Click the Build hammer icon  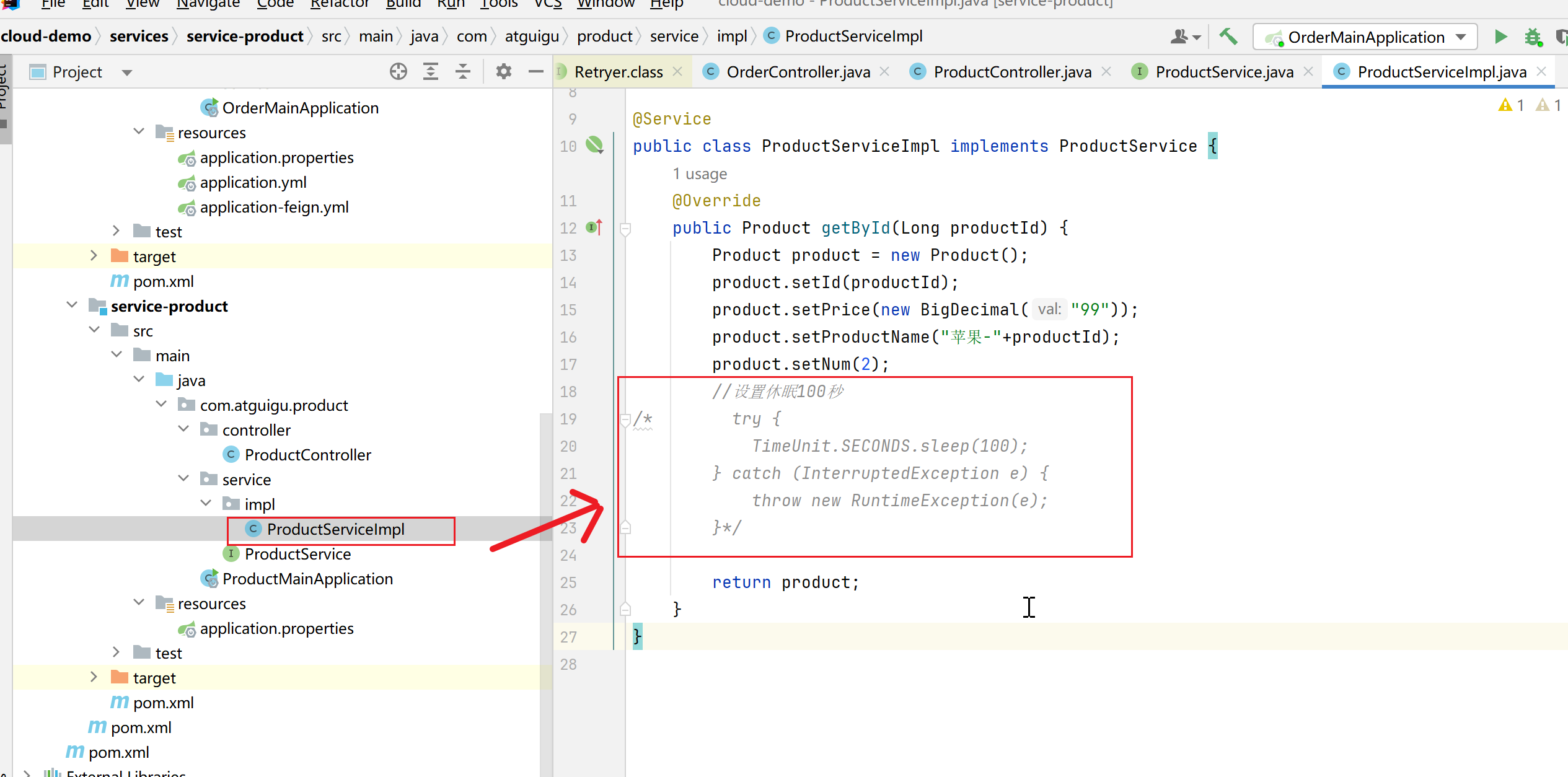1228,37
